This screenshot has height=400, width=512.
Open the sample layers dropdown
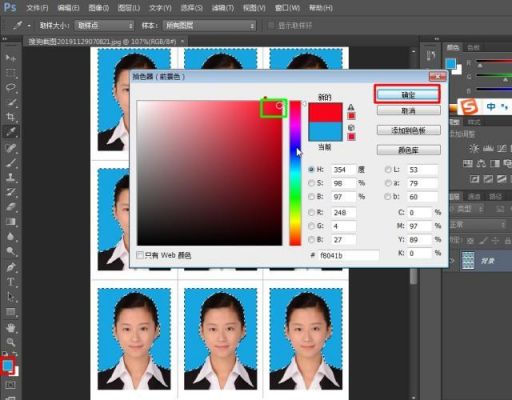[x=209, y=26]
